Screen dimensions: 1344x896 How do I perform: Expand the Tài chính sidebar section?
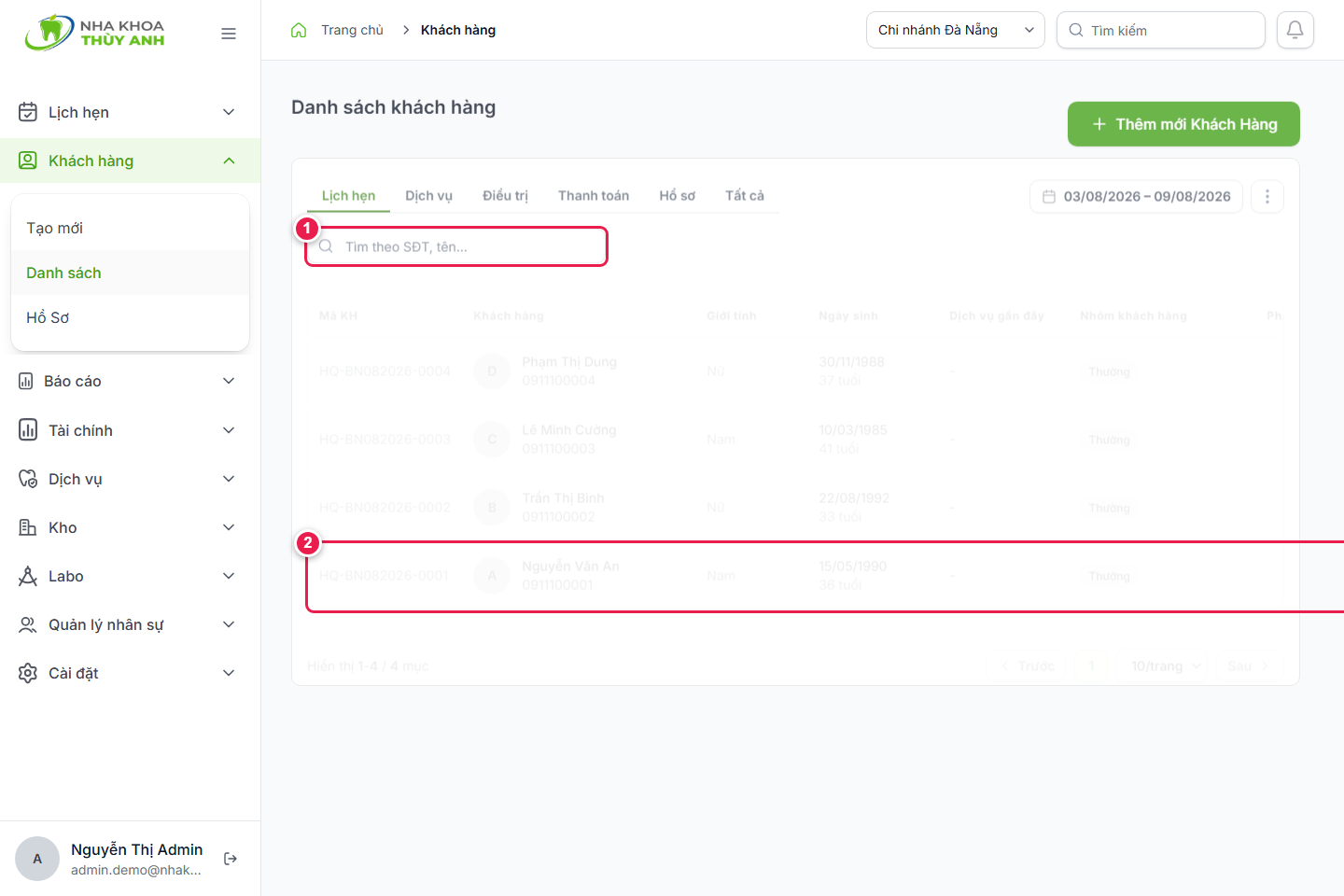229,430
